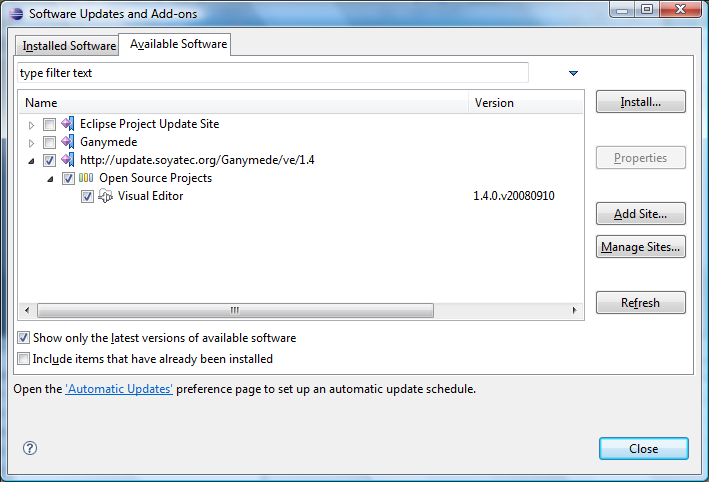
Task: Focus the type filter text field
Action: click(273, 73)
